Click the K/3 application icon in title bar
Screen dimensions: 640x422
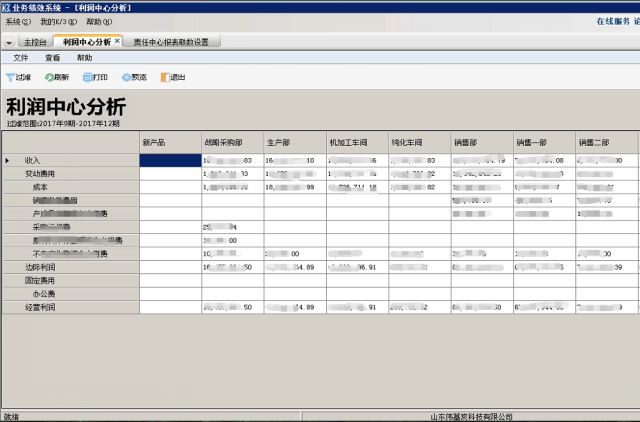click(6, 8)
